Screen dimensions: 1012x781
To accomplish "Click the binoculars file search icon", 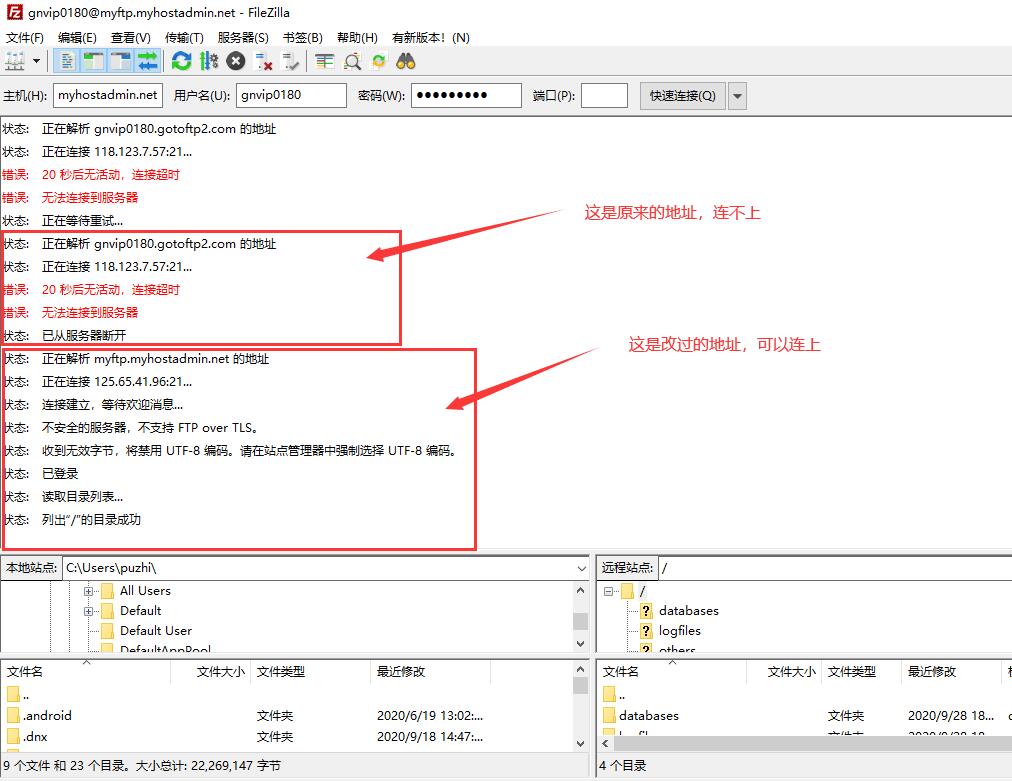I will (405, 61).
